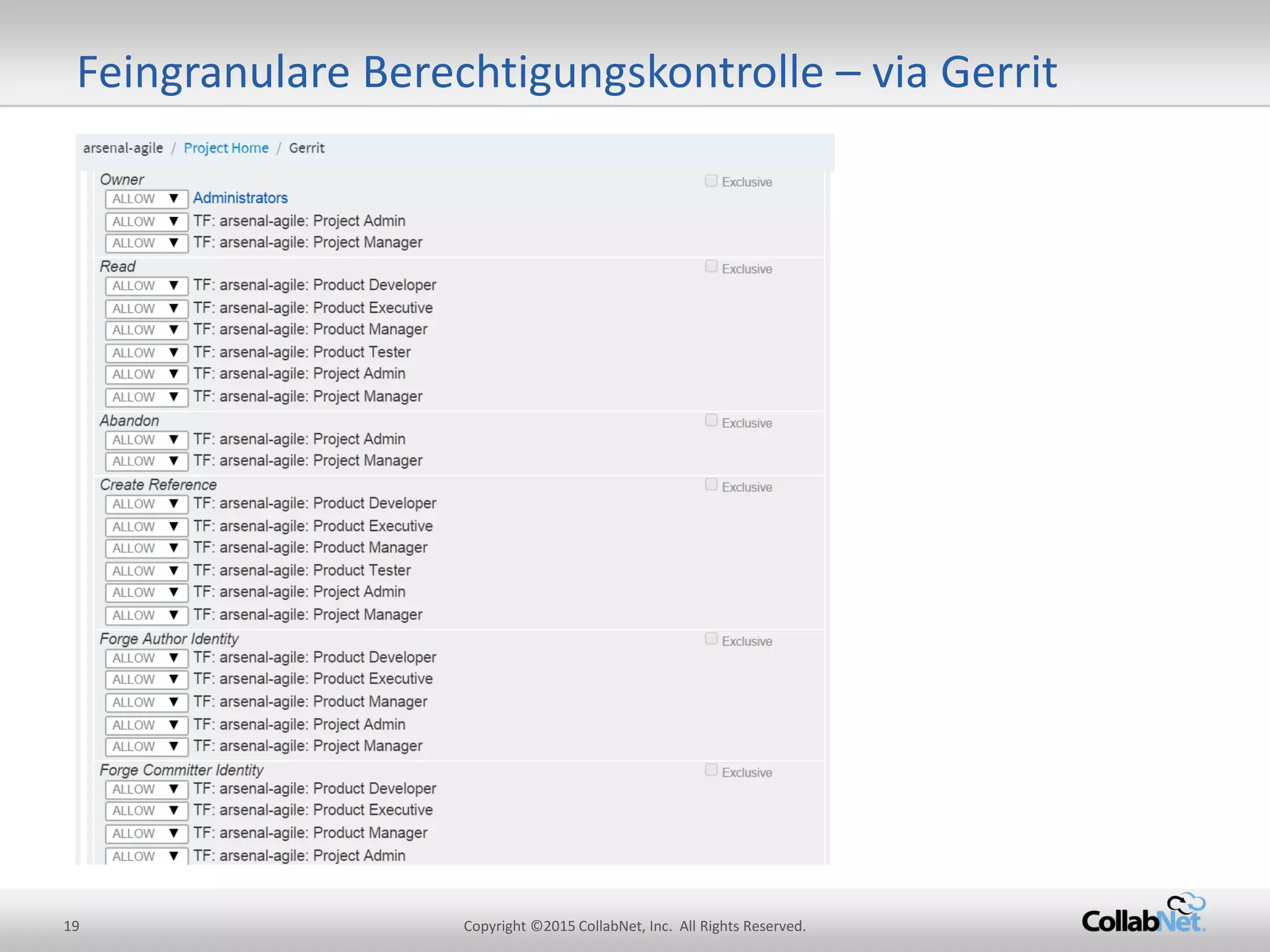Enable the Exclusive checkbox for Forge Author Identity
Image resolution: width=1270 pixels, height=952 pixels.
pos(711,639)
